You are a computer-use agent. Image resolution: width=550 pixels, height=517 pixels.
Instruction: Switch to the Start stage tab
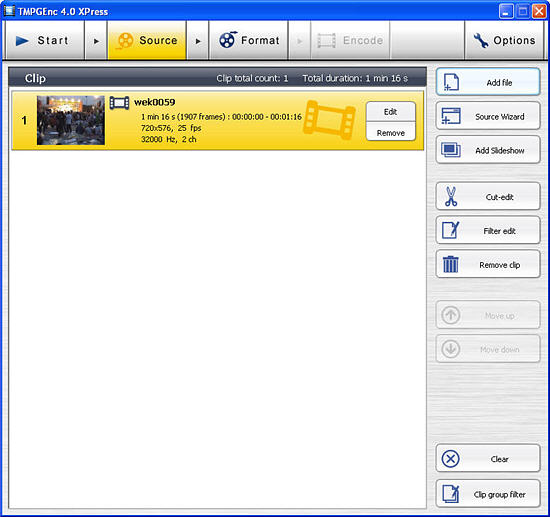tap(44, 40)
